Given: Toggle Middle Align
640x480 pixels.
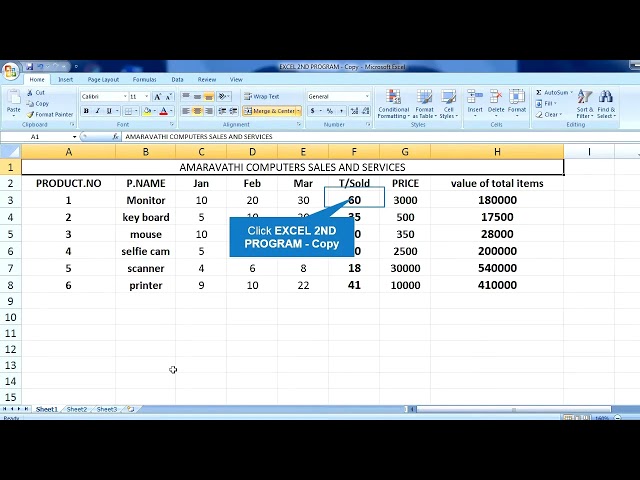Looking at the screenshot, I should click(197, 96).
